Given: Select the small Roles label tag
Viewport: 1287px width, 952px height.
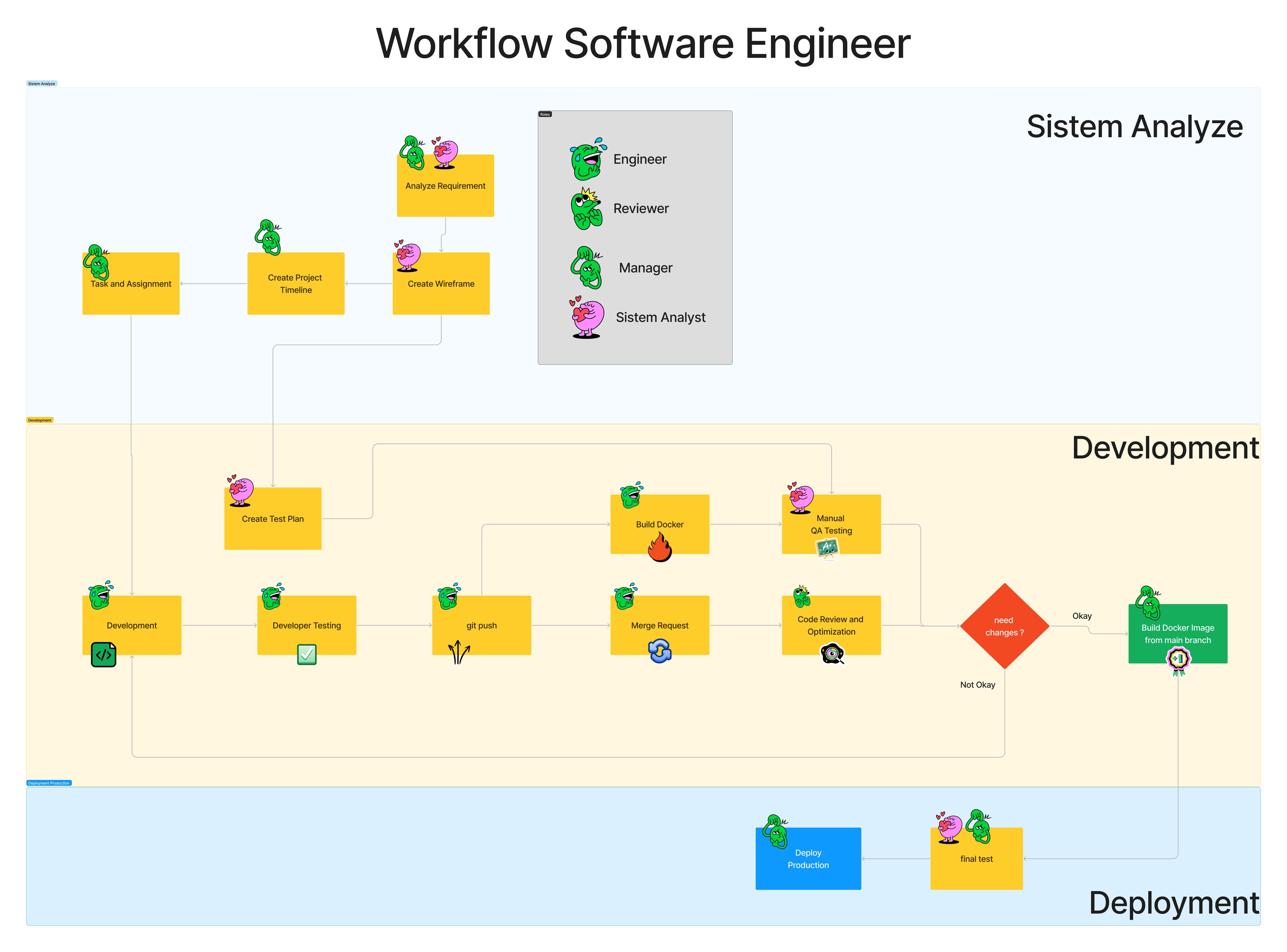Looking at the screenshot, I should tap(545, 114).
